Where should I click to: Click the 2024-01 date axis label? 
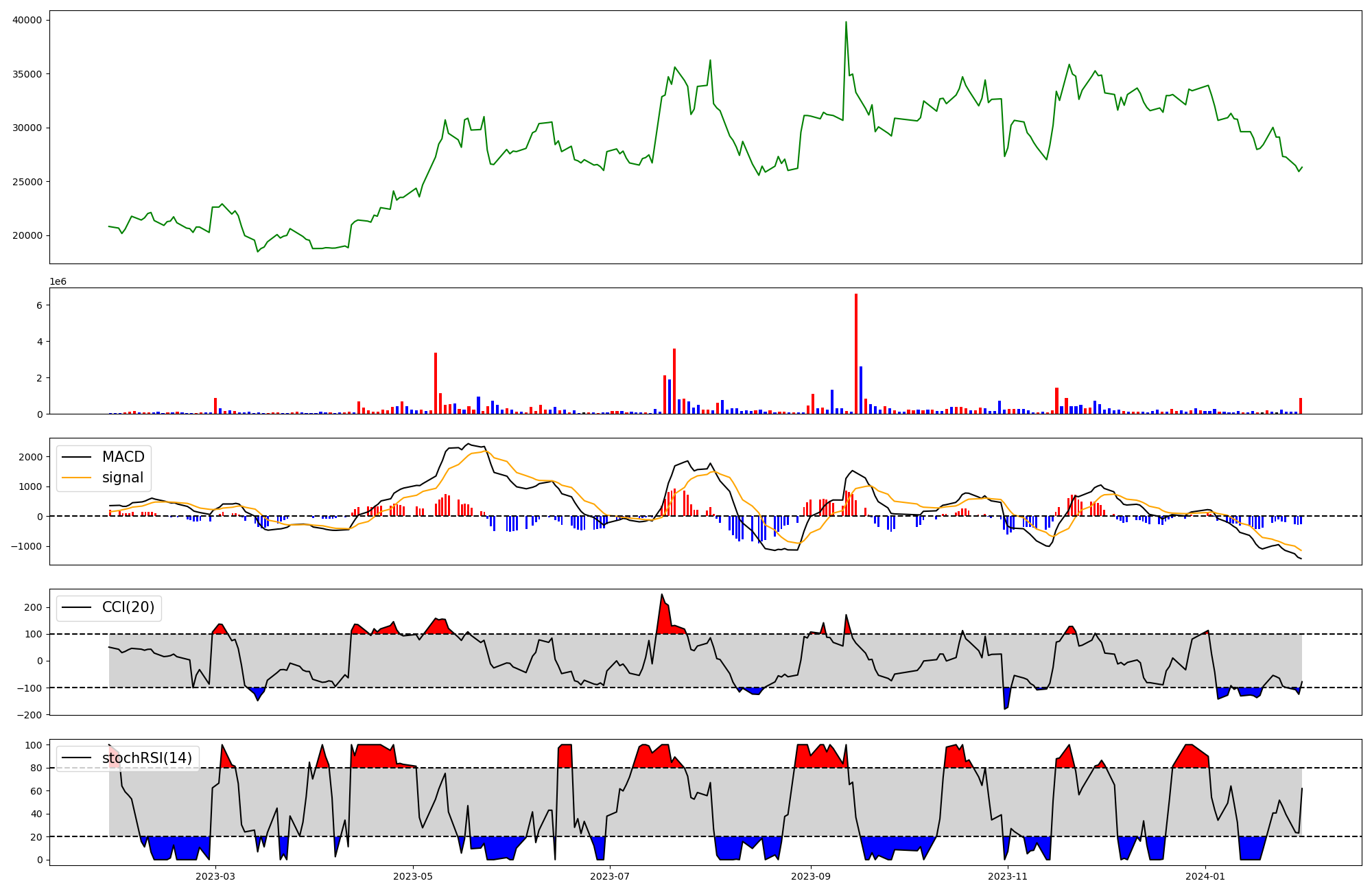[x=1205, y=876]
